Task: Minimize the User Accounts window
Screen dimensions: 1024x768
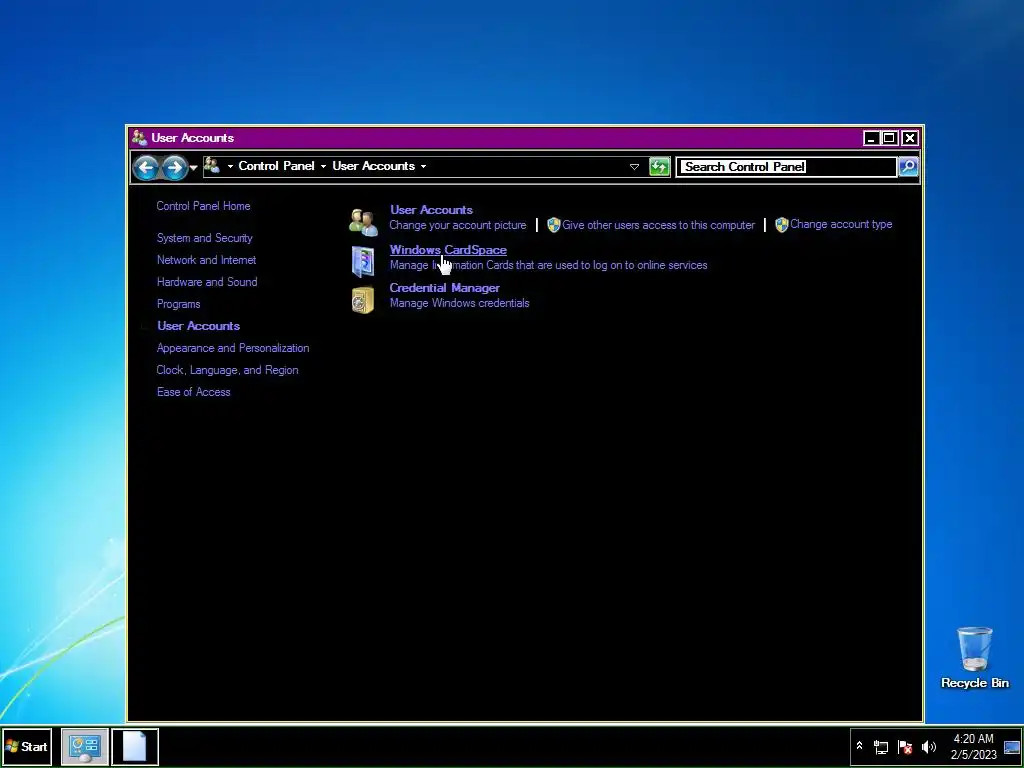Action: (871, 138)
